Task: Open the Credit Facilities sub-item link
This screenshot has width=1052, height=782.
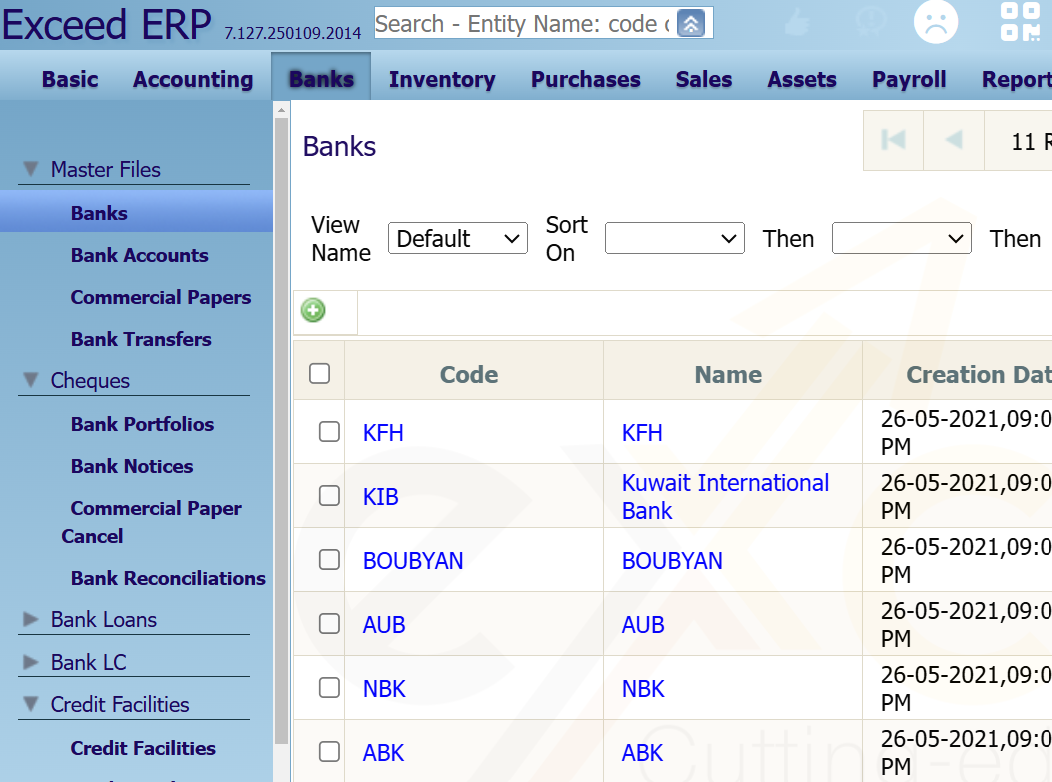Action: pos(143,748)
